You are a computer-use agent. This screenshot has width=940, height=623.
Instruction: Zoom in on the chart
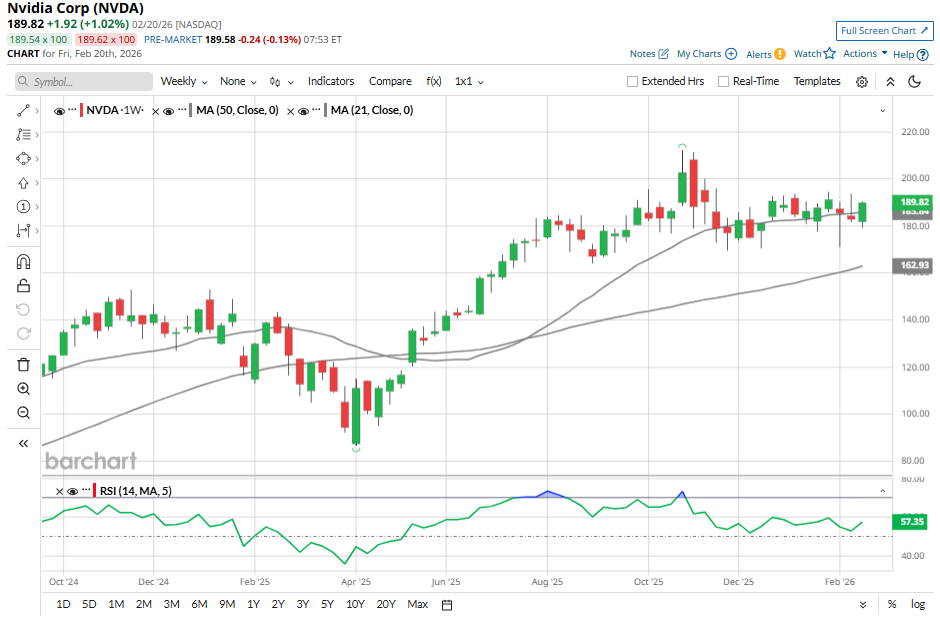[x=24, y=389]
